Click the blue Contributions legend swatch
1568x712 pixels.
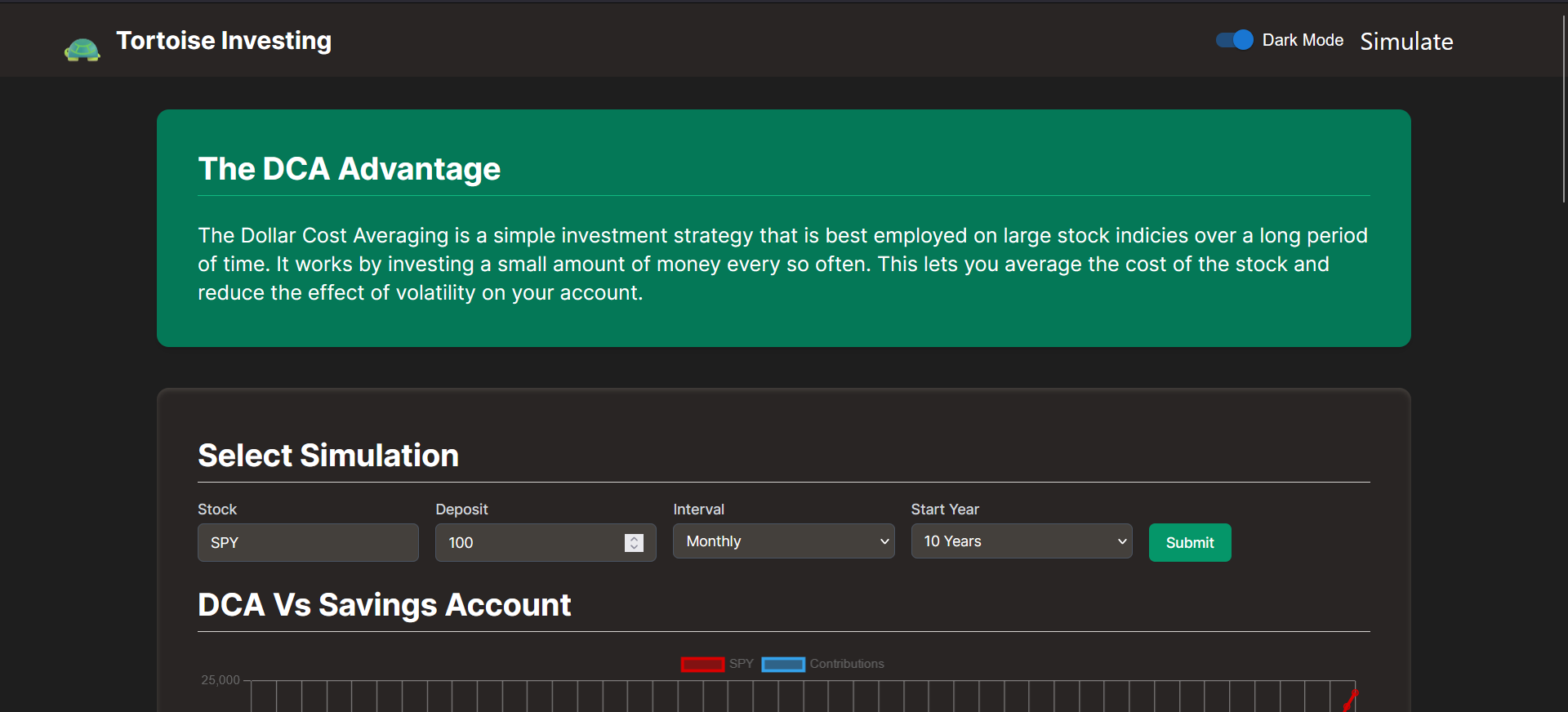(x=783, y=665)
